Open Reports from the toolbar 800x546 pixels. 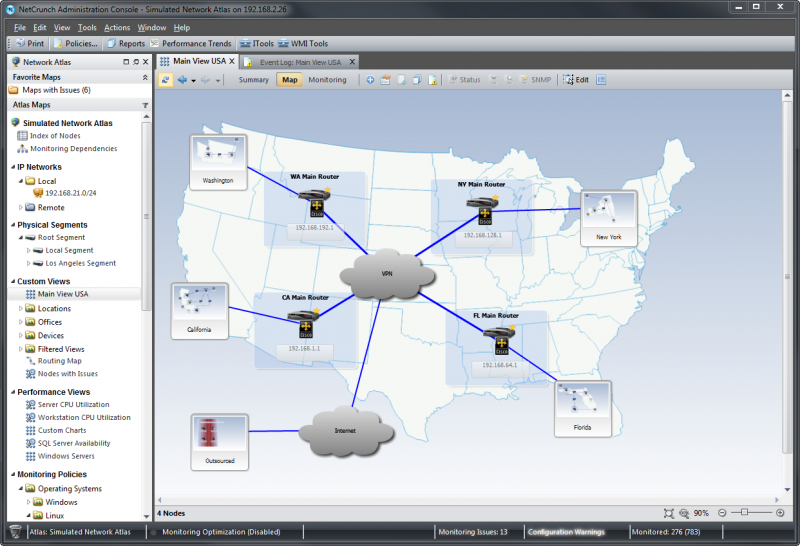(x=126, y=43)
